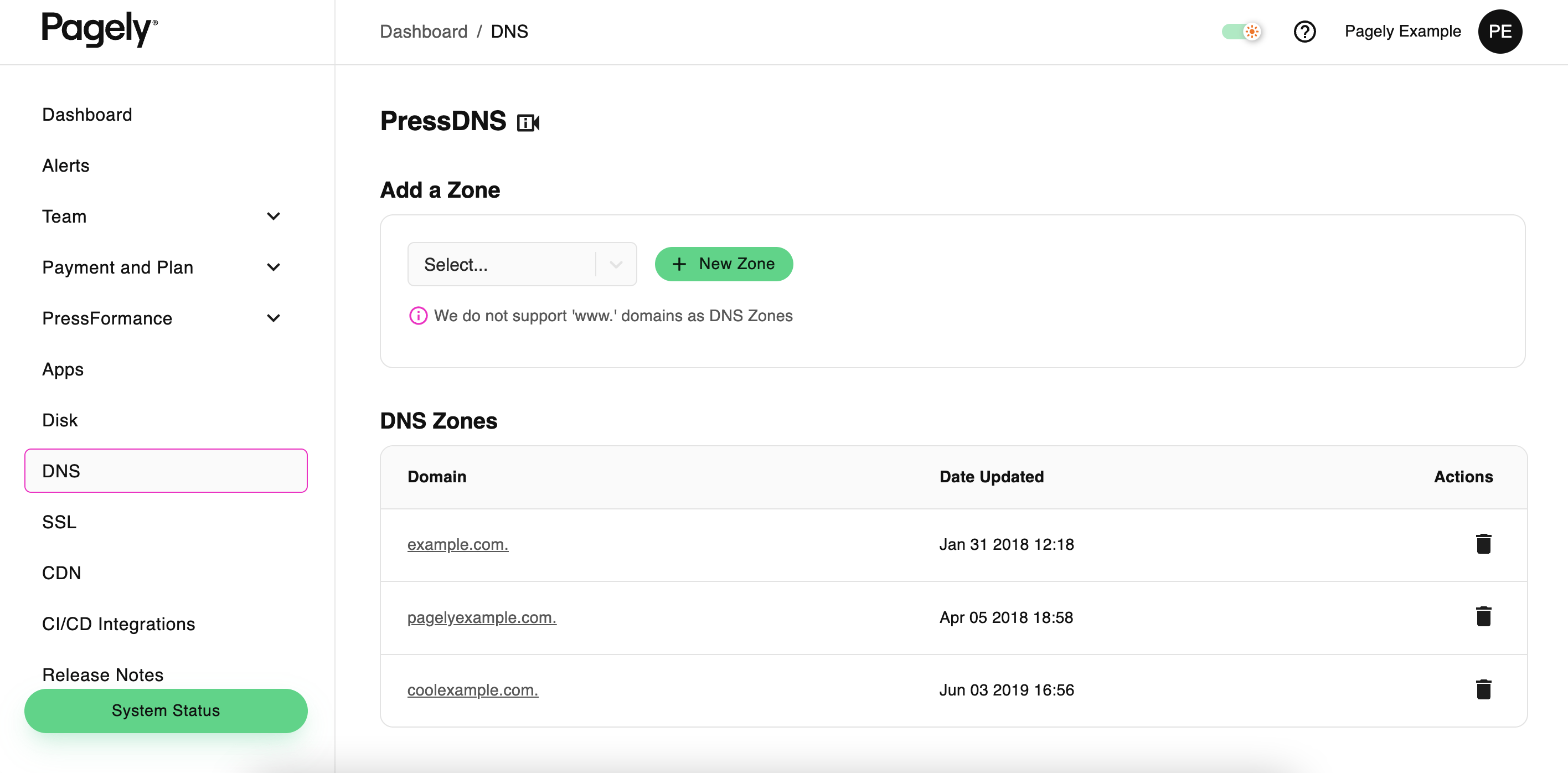
Task: Click the Payment and Plan sidebar label
Action: coord(118,267)
